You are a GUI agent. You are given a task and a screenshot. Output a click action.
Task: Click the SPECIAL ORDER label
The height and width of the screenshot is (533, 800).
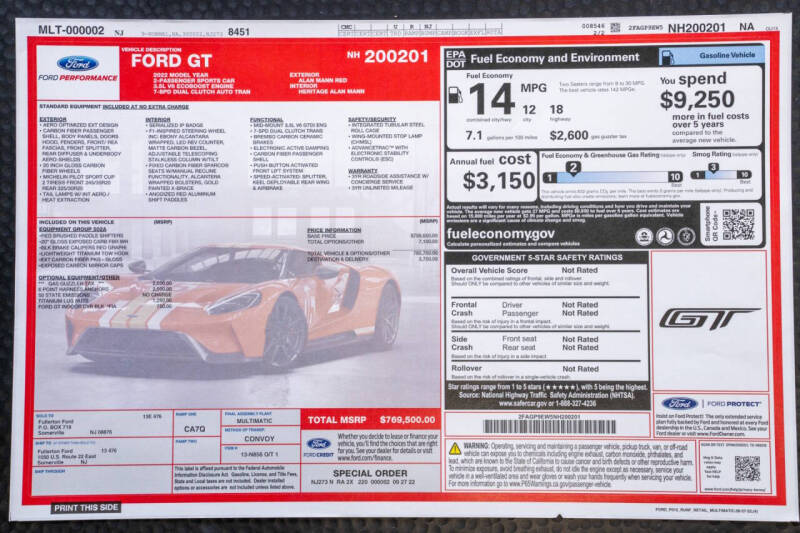[370, 473]
